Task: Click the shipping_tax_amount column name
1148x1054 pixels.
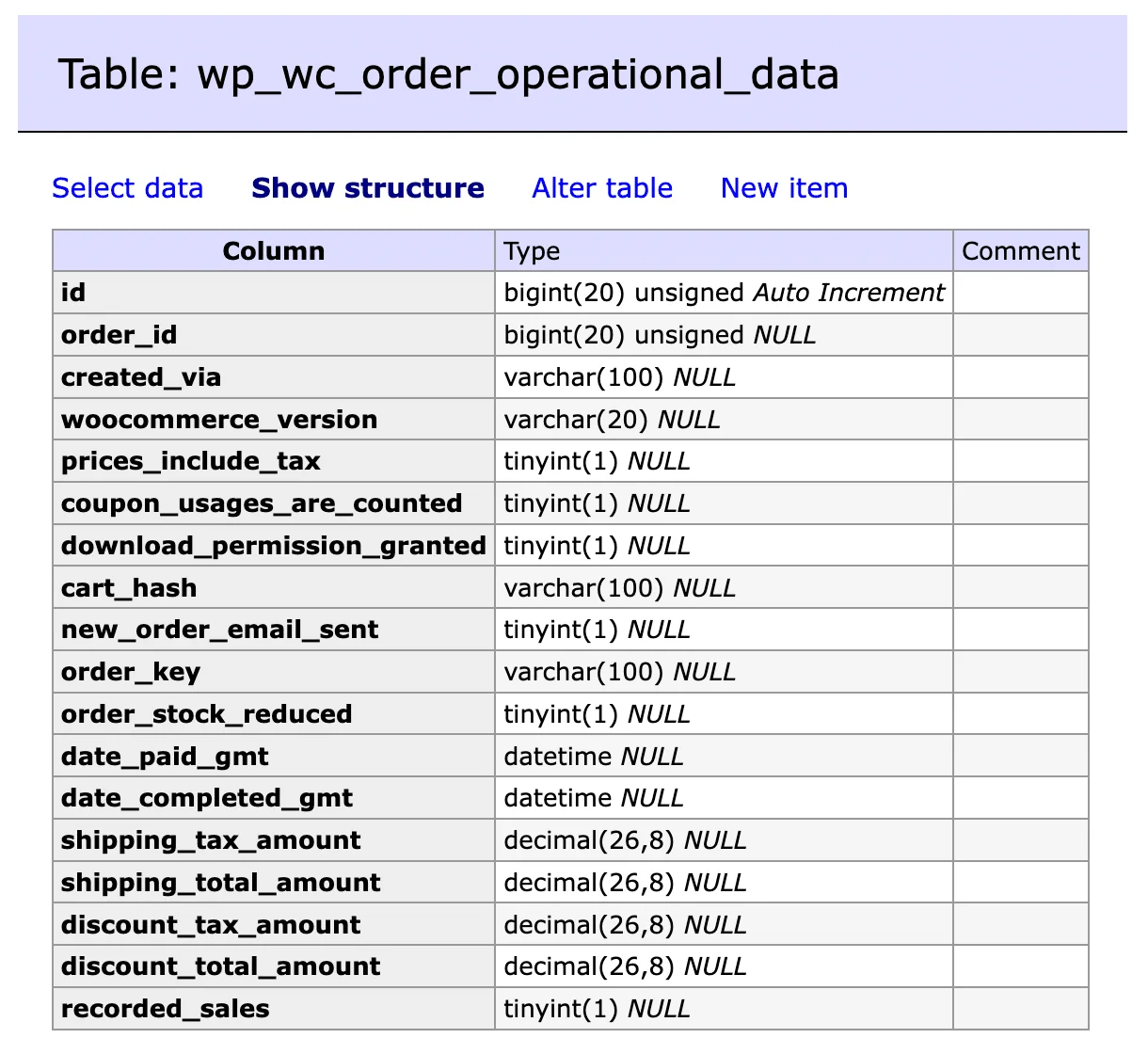Action: tap(211, 840)
